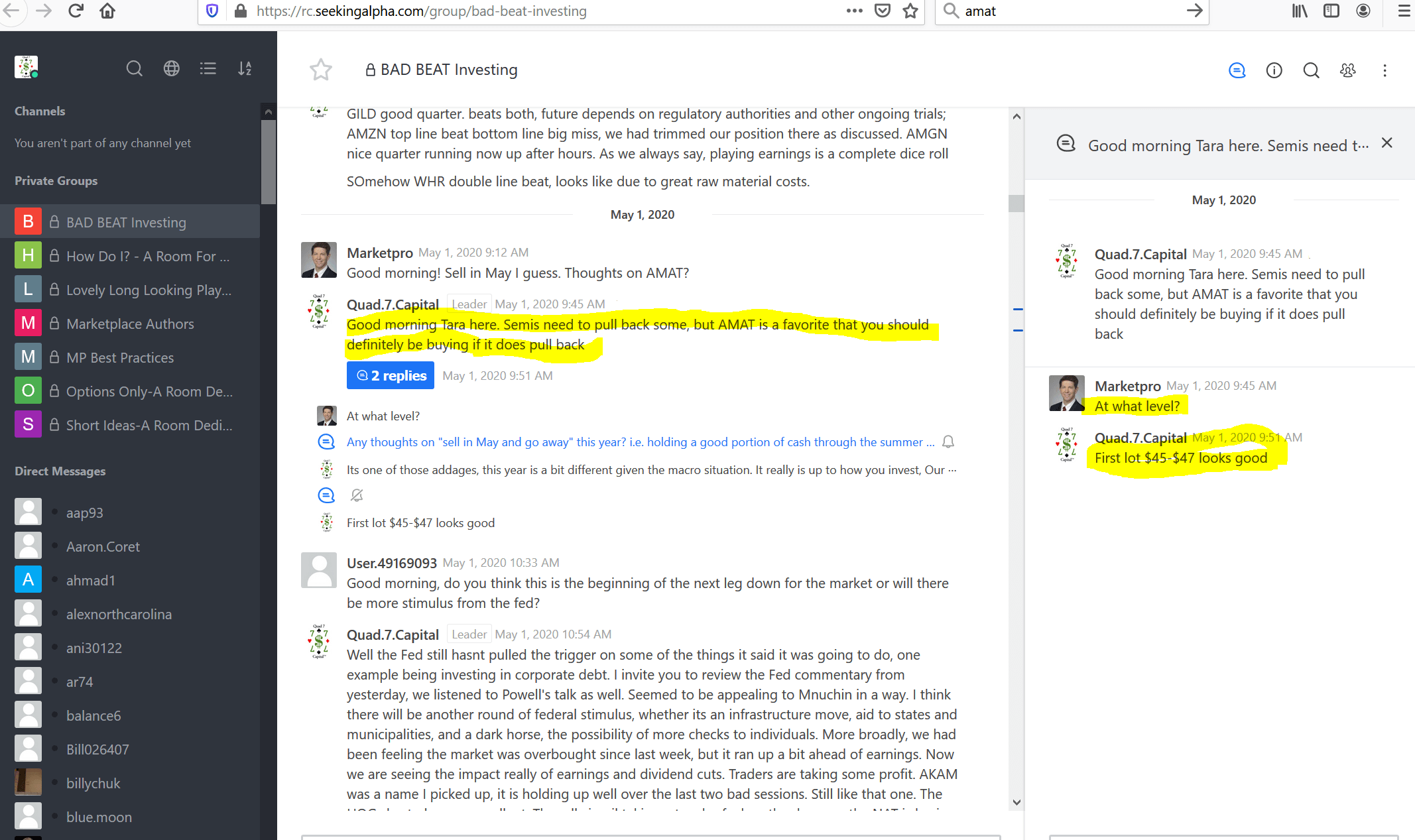
Task: Click the Direct Messages section header
Action: [60, 471]
